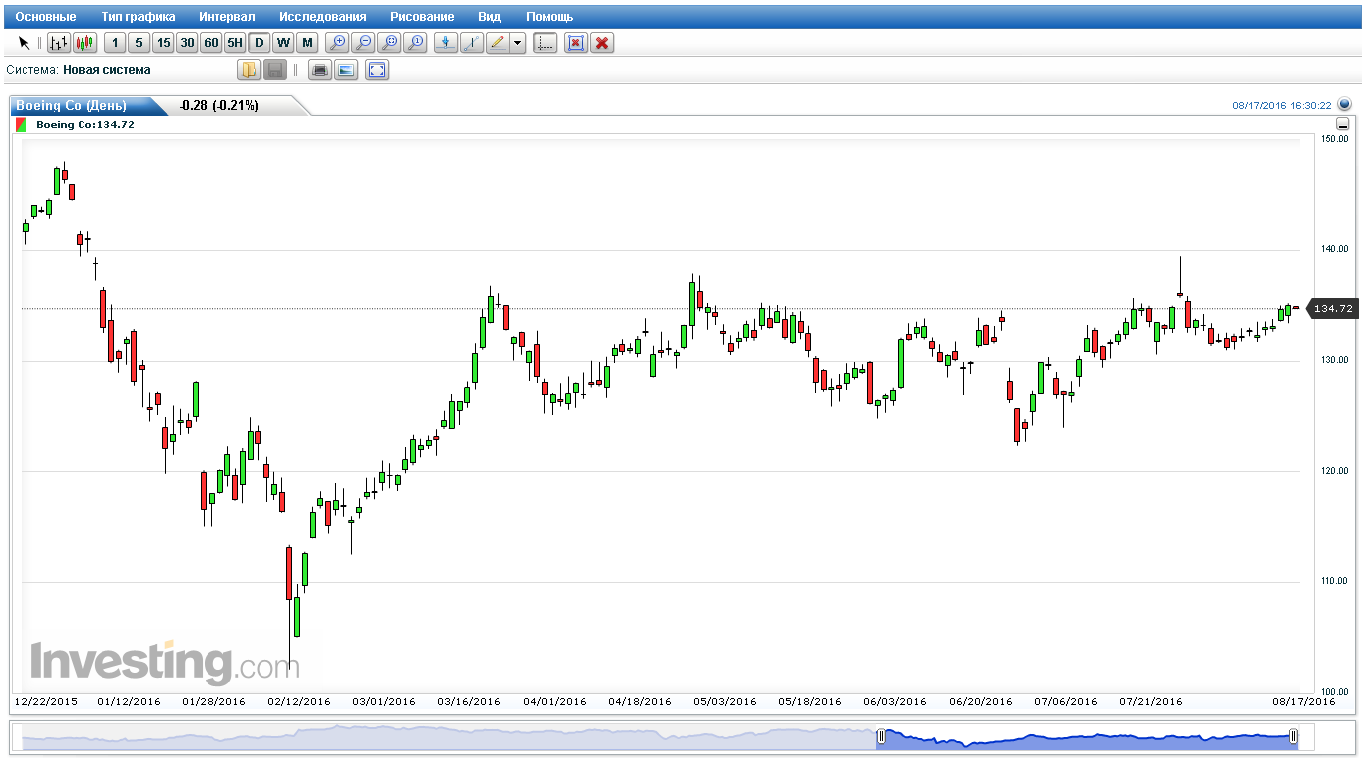Click the 140.00 price axis label
Viewport: 1366px width, 768px height.
point(1335,249)
